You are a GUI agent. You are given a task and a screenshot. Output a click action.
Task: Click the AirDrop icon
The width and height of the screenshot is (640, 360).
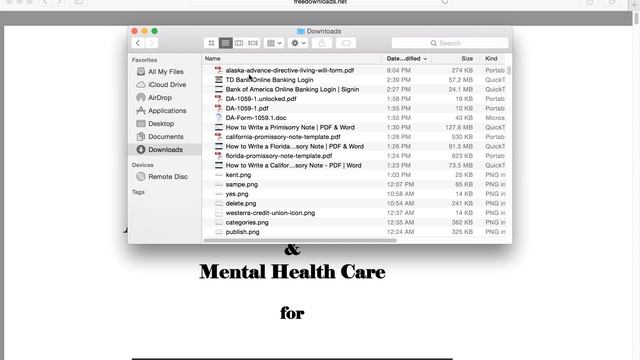tap(141, 98)
